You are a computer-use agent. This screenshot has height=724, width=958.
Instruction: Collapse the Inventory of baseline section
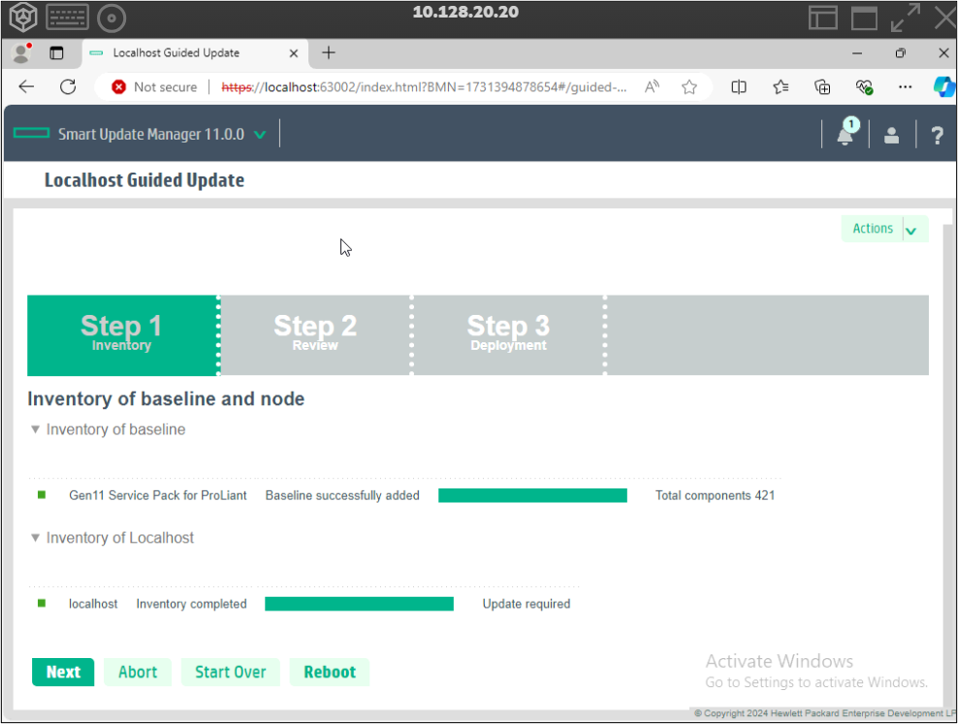(35, 429)
